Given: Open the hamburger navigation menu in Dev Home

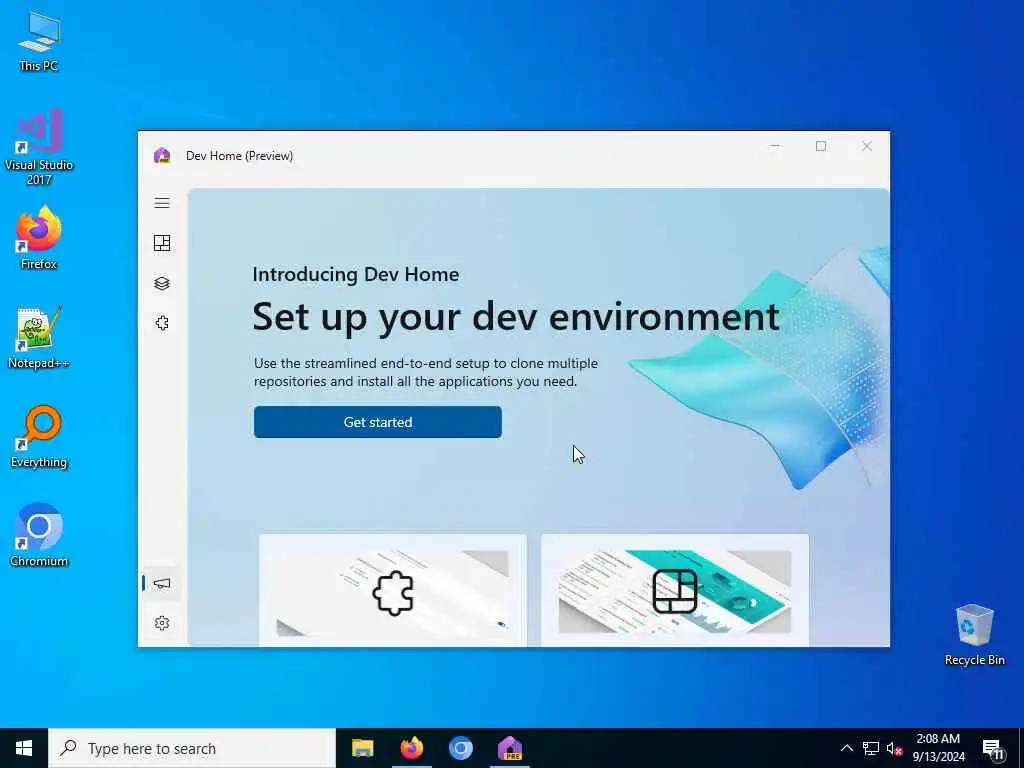Looking at the screenshot, I should click(x=162, y=203).
